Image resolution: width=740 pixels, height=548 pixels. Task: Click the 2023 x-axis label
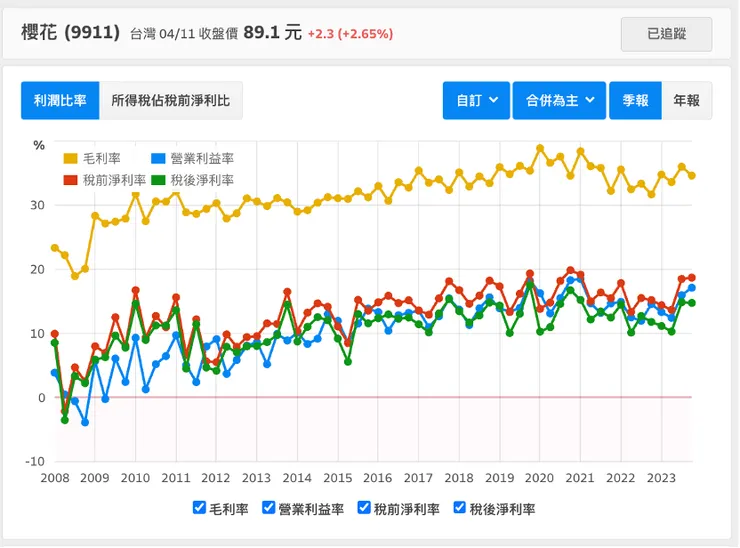(x=661, y=478)
